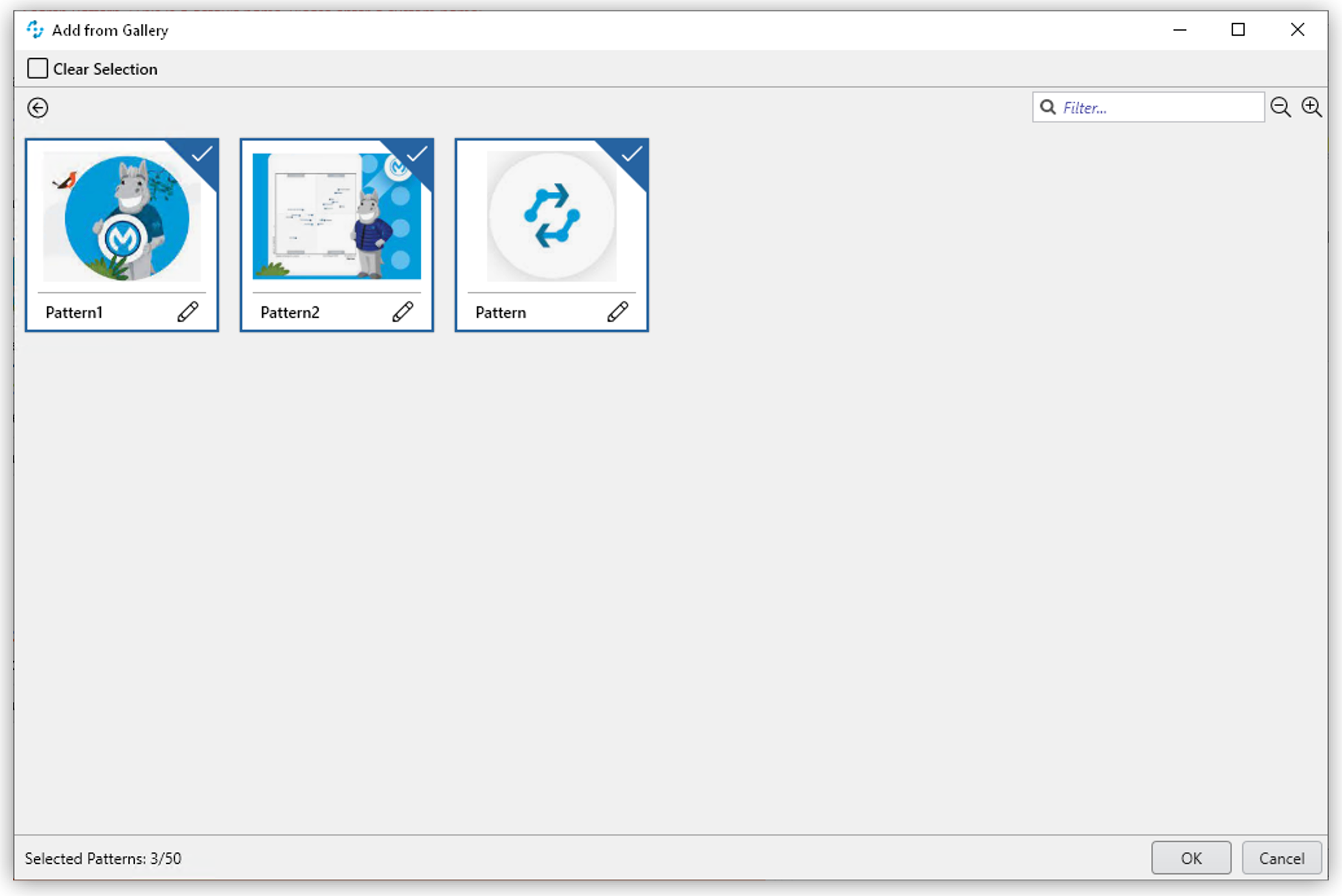1342x896 pixels.
Task: Click into the Filter text field
Action: point(1159,107)
